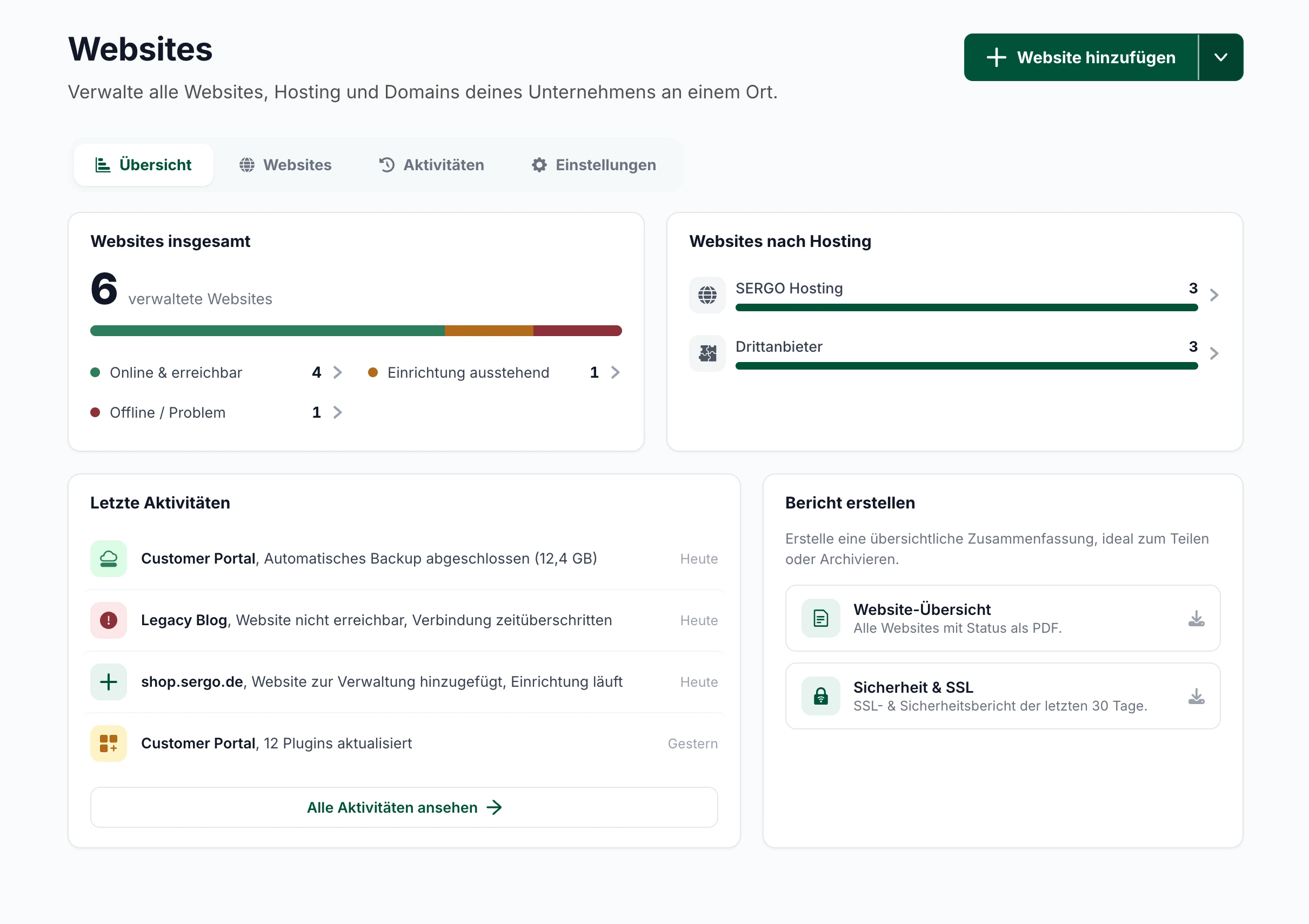The width and height of the screenshot is (1309, 924).
Task: Click the Website hinzufügen button label
Action: click(1096, 57)
